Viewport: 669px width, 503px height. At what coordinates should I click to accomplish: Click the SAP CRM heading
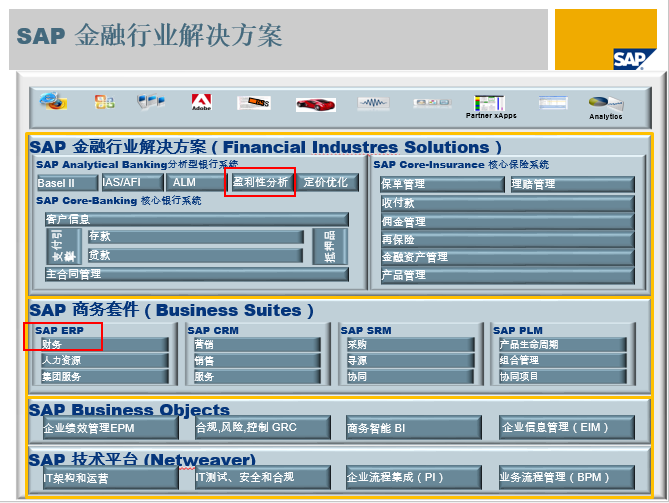point(213,331)
